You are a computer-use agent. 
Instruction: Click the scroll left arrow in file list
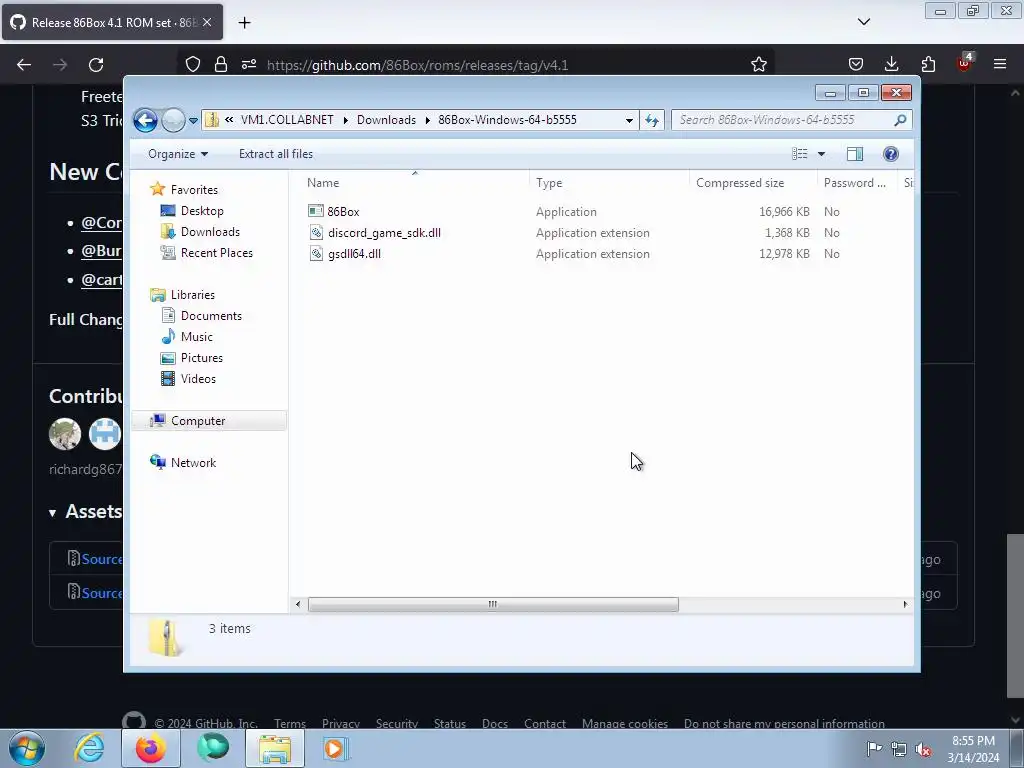pyautogui.click(x=298, y=605)
